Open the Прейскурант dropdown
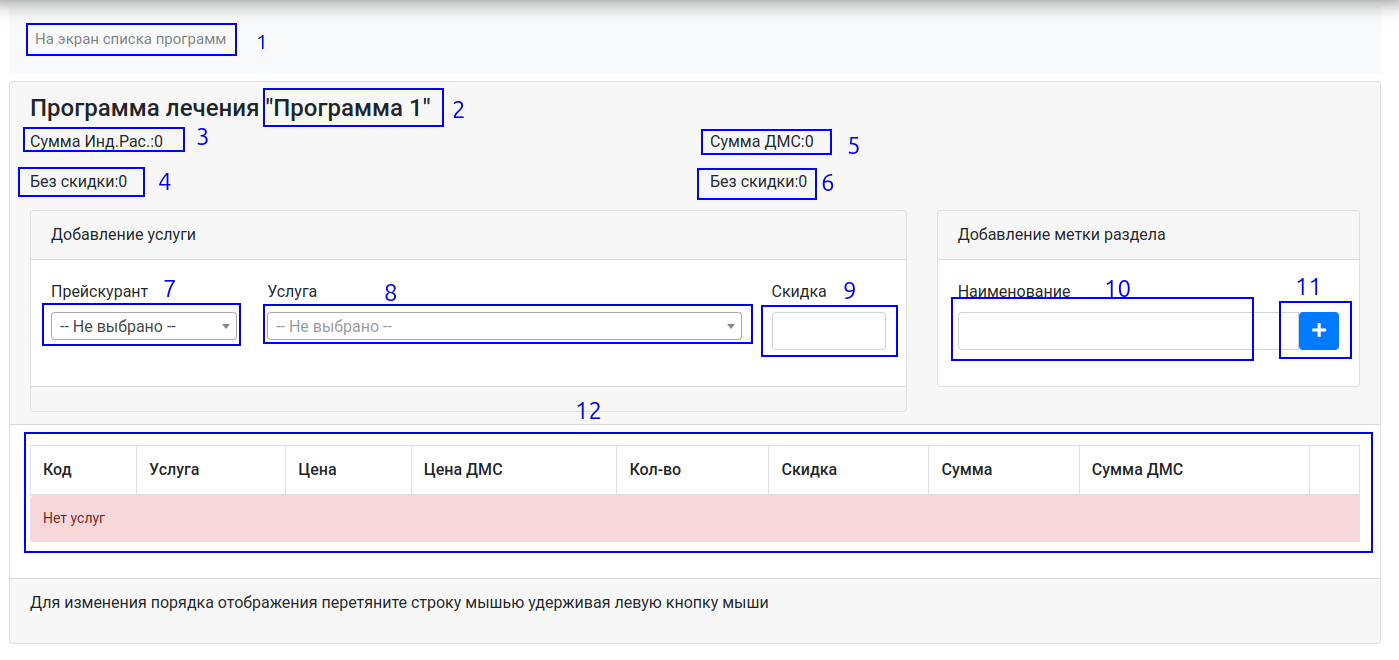Screen dimensions: 1399x660 tap(144, 326)
